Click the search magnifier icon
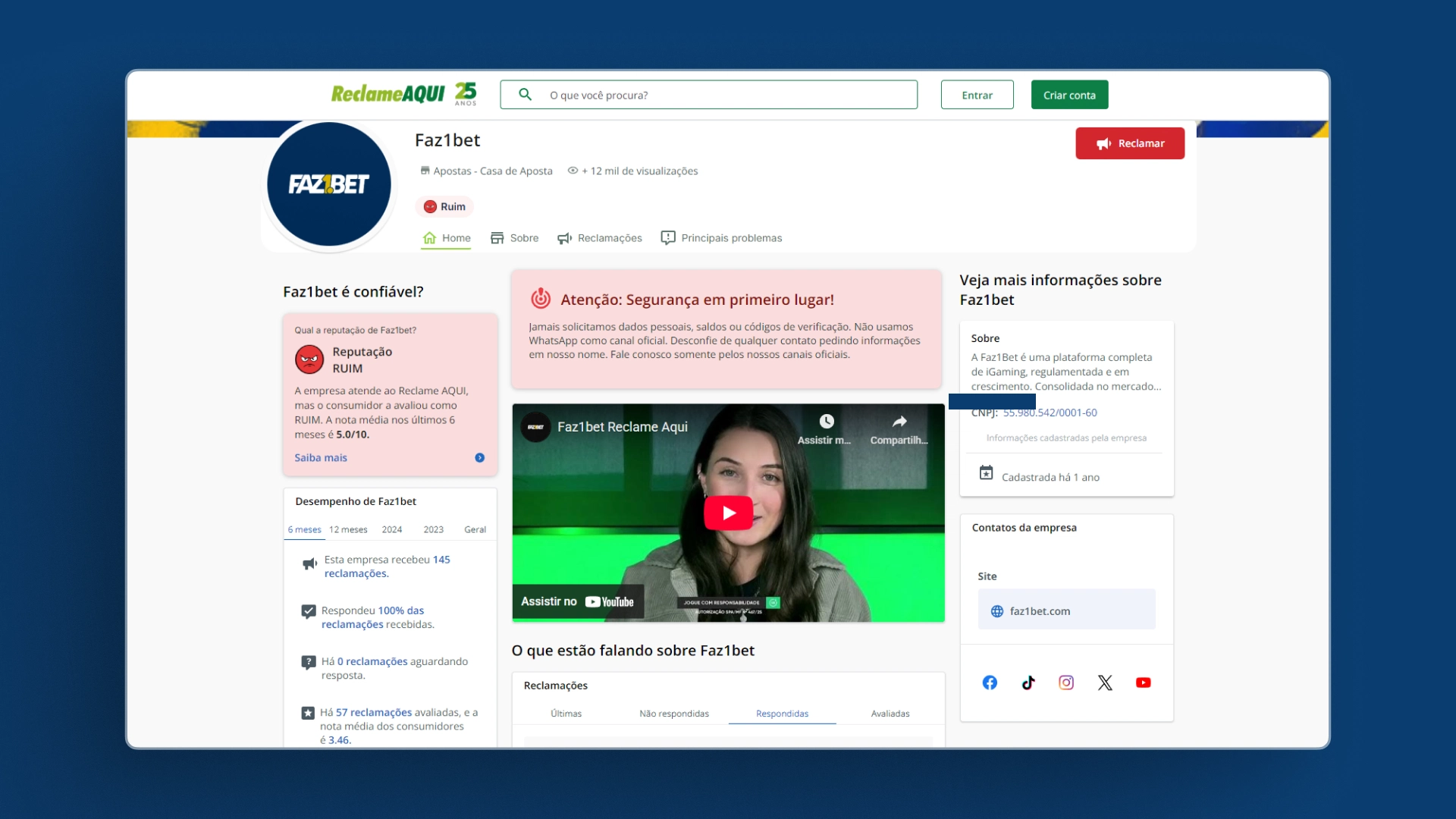The width and height of the screenshot is (1456, 819). pos(525,95)
